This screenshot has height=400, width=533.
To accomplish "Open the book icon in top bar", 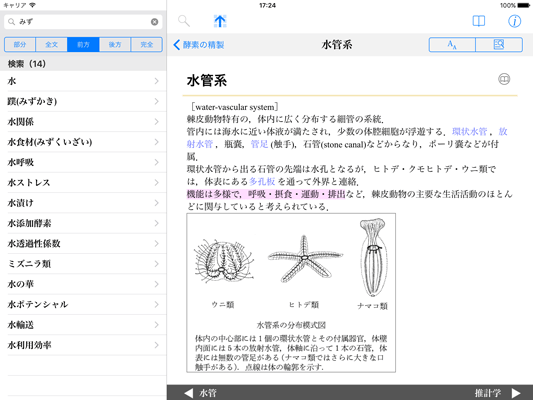I will (x=479, y=21).
